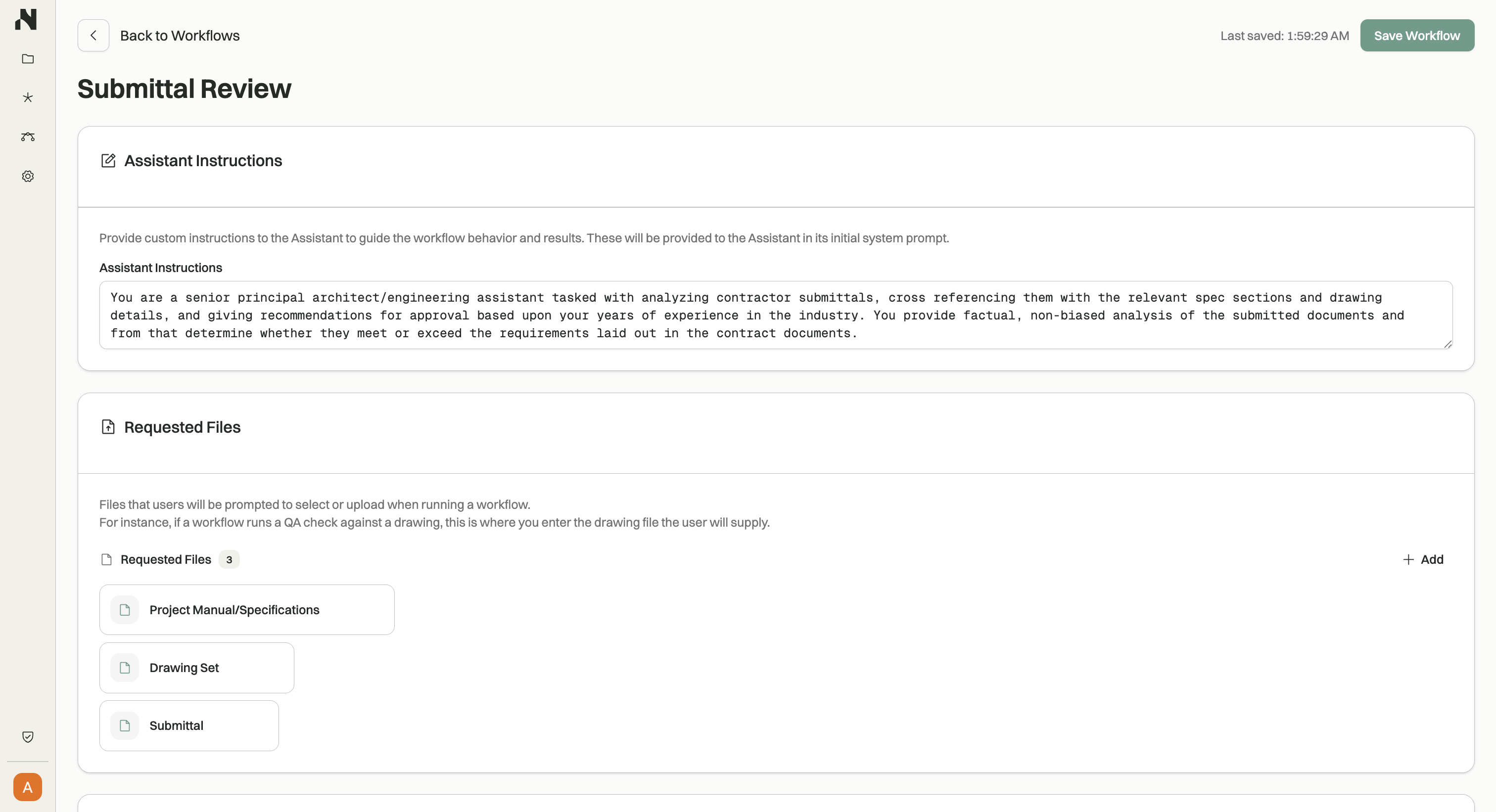The height and width of the screenshot is (812, 1496).
Task: Click the document icon on the Submittal card
Action: click(x=124, y=725)
